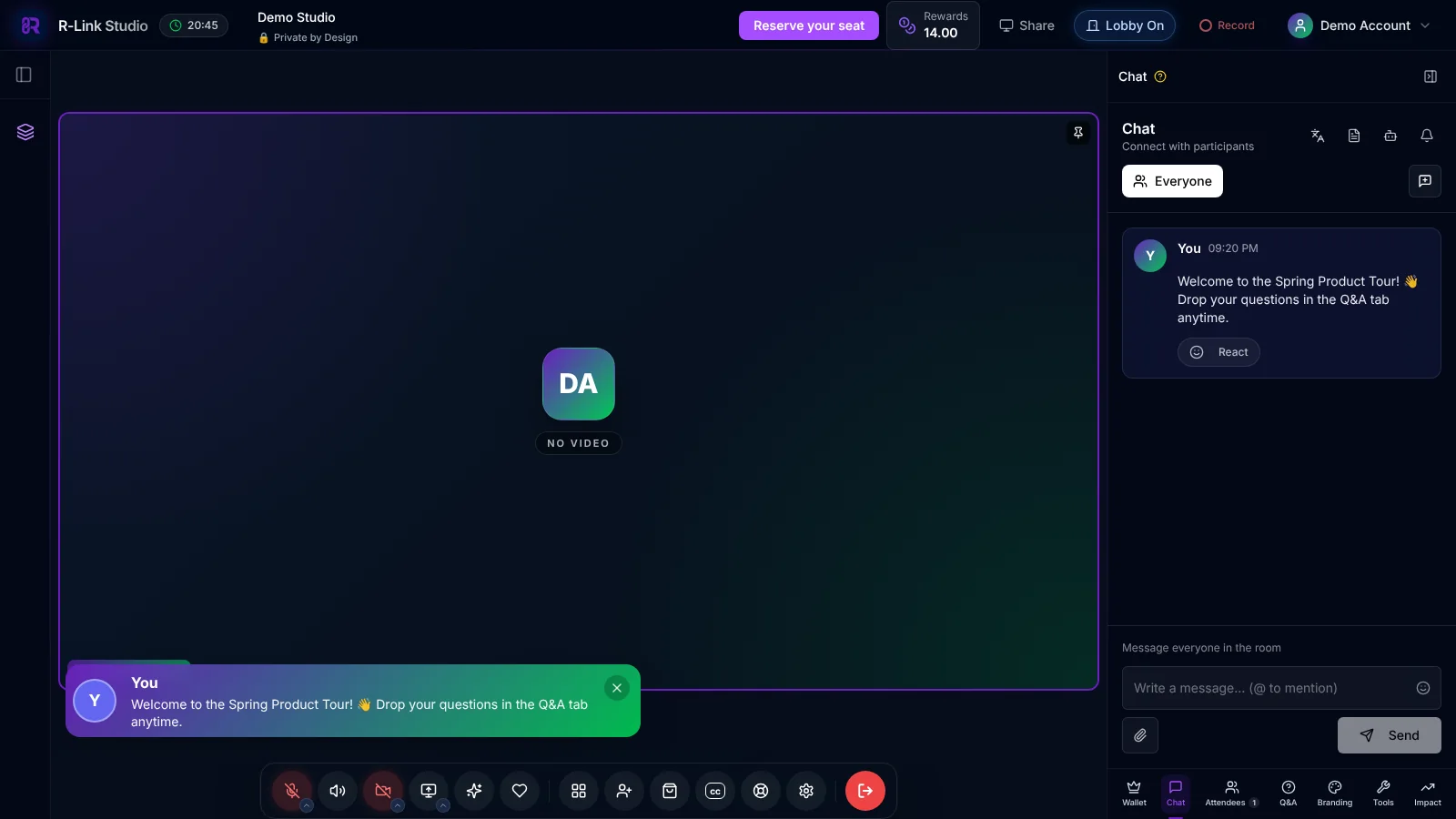
Task: Expand camera options chevron
Action: point(398,805)
